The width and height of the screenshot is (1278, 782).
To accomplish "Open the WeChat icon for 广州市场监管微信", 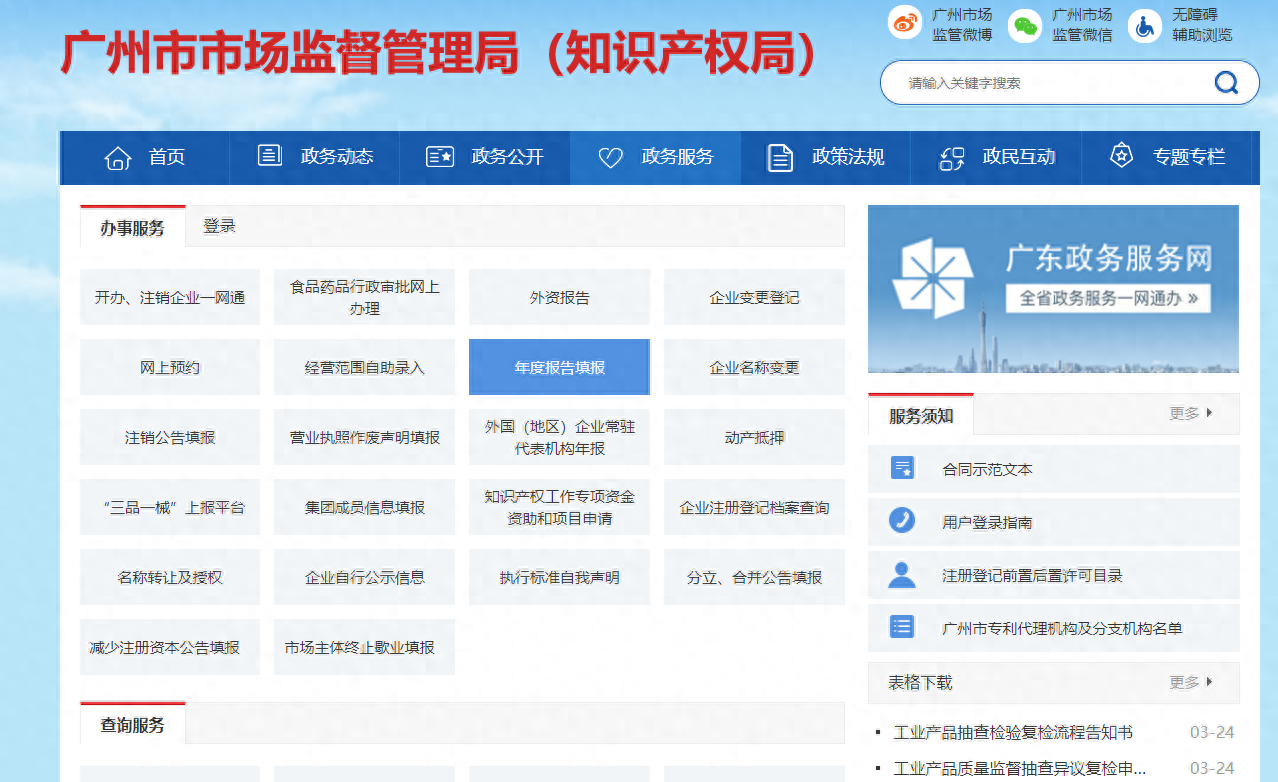I will [1024, 26].
